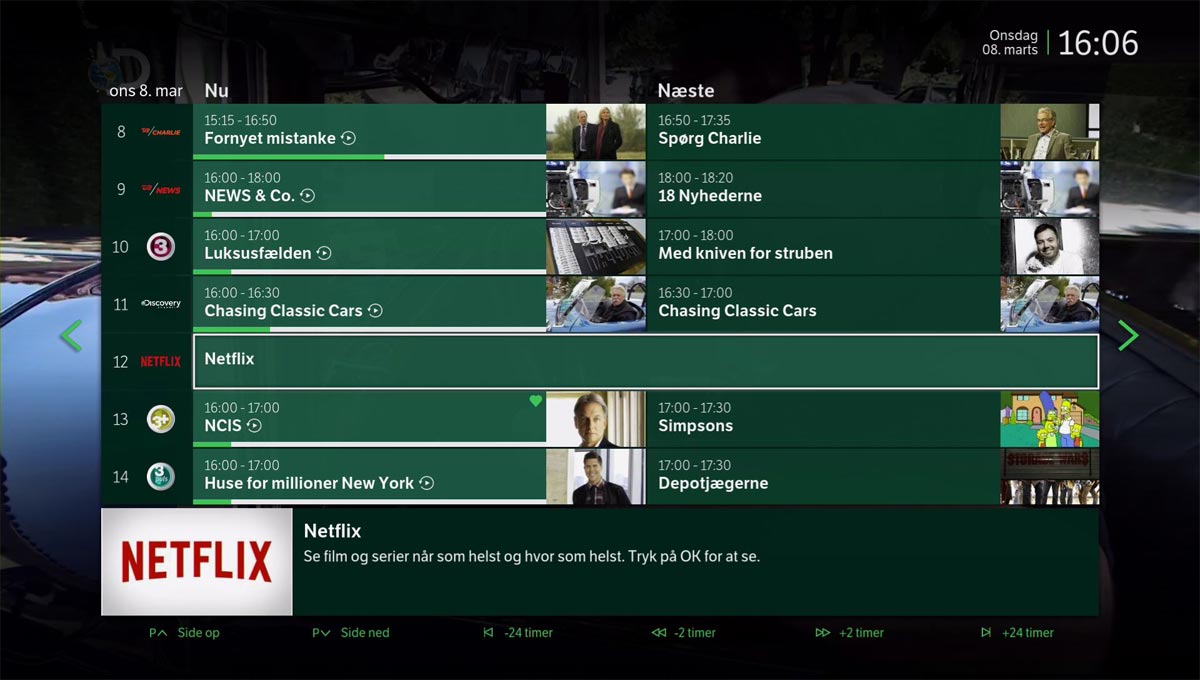The image size is (1200, 680).
Task: Advance guide with +2 timer
Action: click(849, 633)
